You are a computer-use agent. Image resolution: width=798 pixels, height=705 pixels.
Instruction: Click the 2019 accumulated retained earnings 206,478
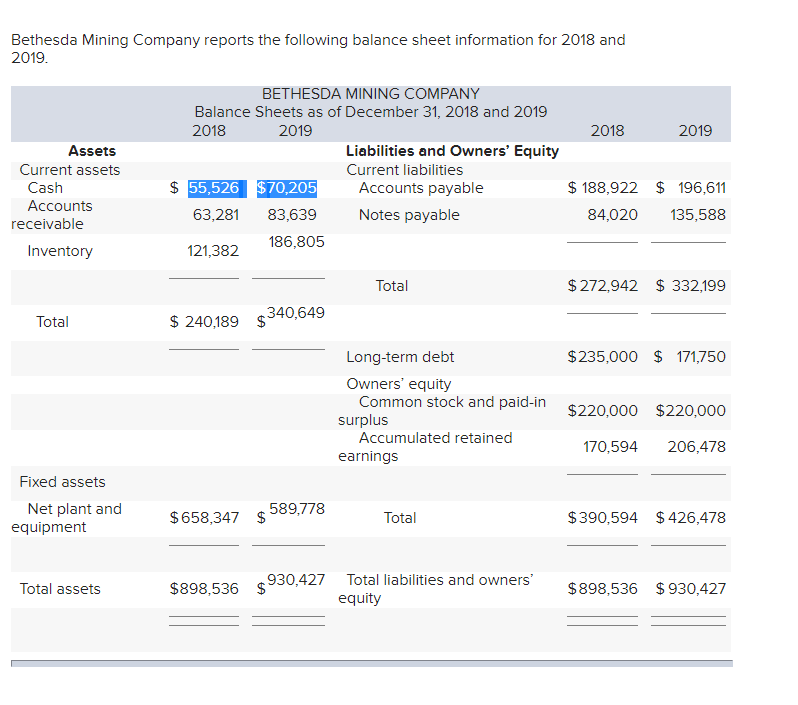(x=696, y=447)
